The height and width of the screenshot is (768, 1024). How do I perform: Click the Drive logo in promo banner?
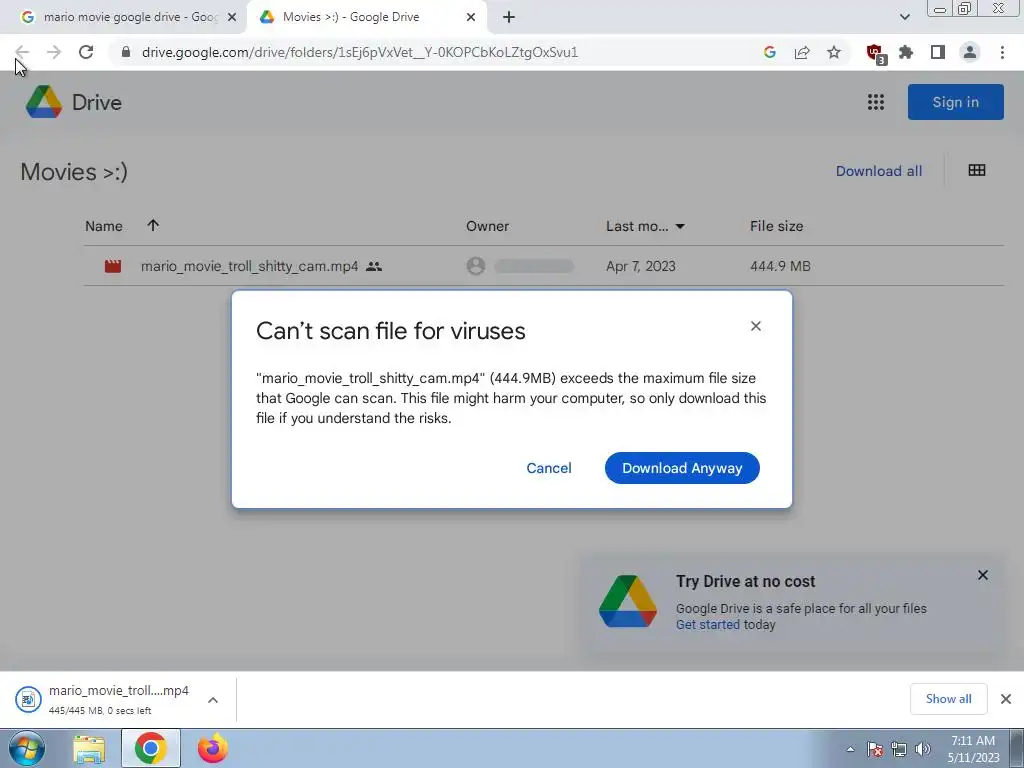628,601
